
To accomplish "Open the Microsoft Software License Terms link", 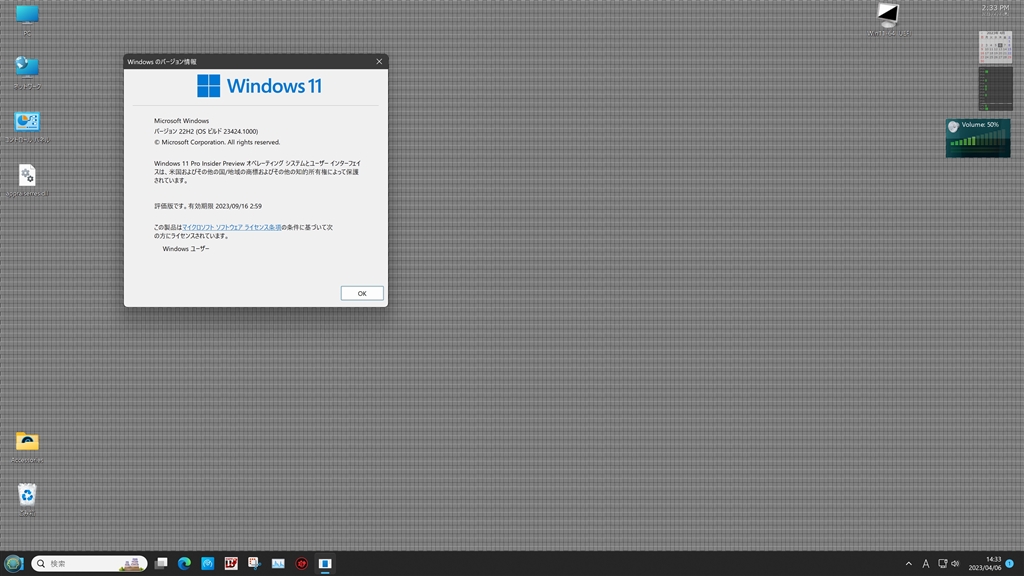I will click(x=231, y=227).
